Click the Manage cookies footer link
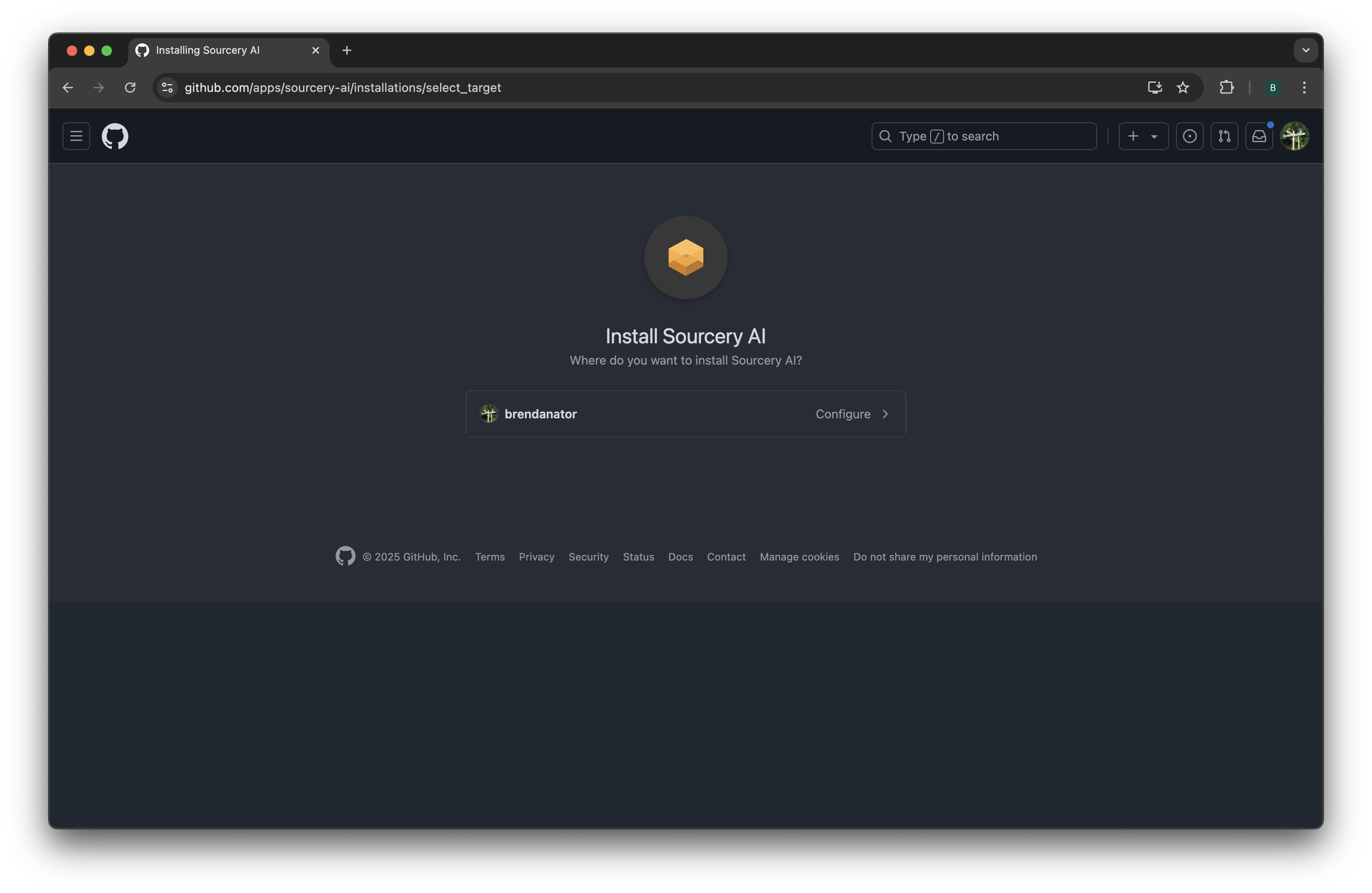Image resolution: width=1372 pixels, height=893 pixels. click(799, 557)
